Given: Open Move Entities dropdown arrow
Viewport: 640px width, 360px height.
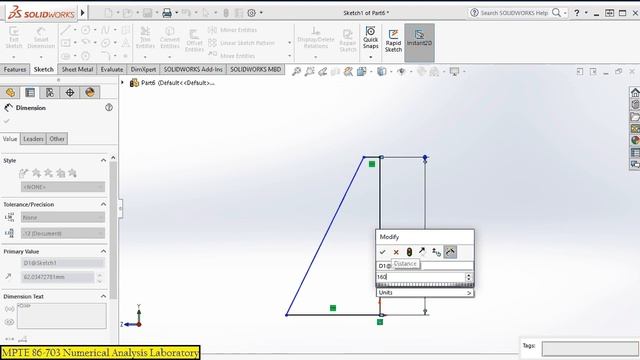Looking at the screenshot, I should (289, 56).
